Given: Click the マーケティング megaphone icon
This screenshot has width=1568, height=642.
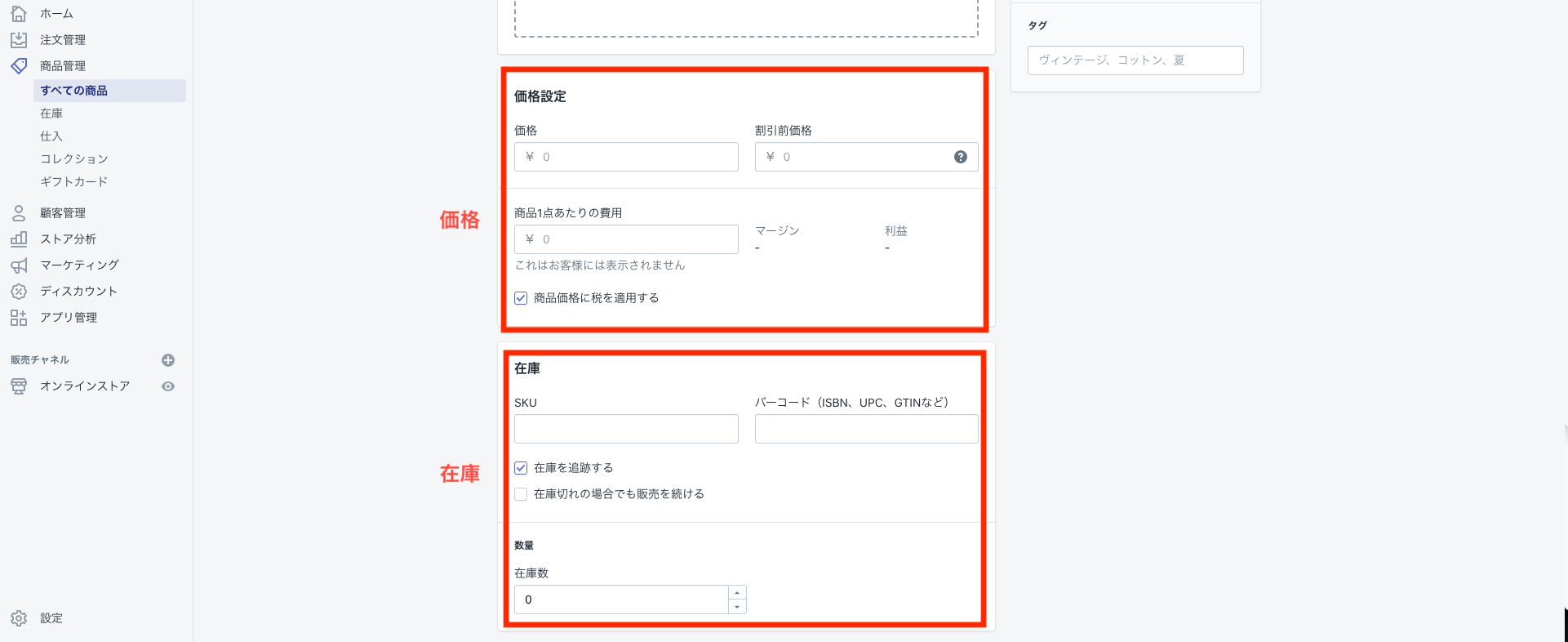Looking at the screenshot, I should click(x=19, y=265).
